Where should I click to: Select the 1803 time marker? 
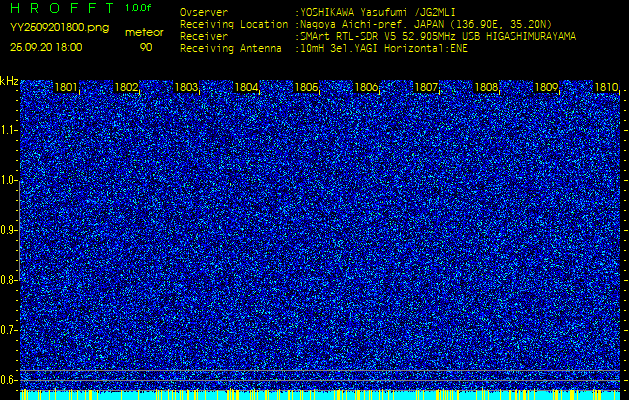[186, 88]
